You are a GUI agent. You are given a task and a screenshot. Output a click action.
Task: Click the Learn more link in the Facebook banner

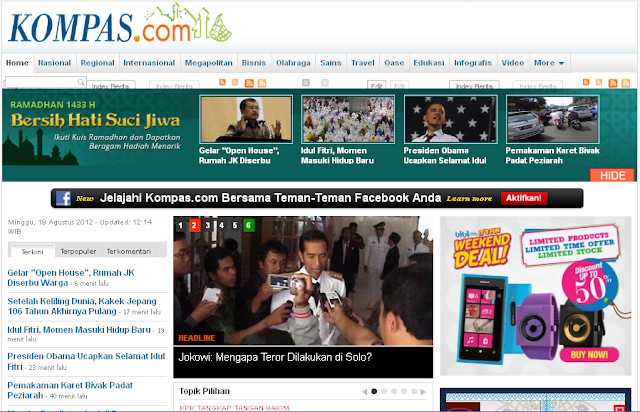(469, 198)
